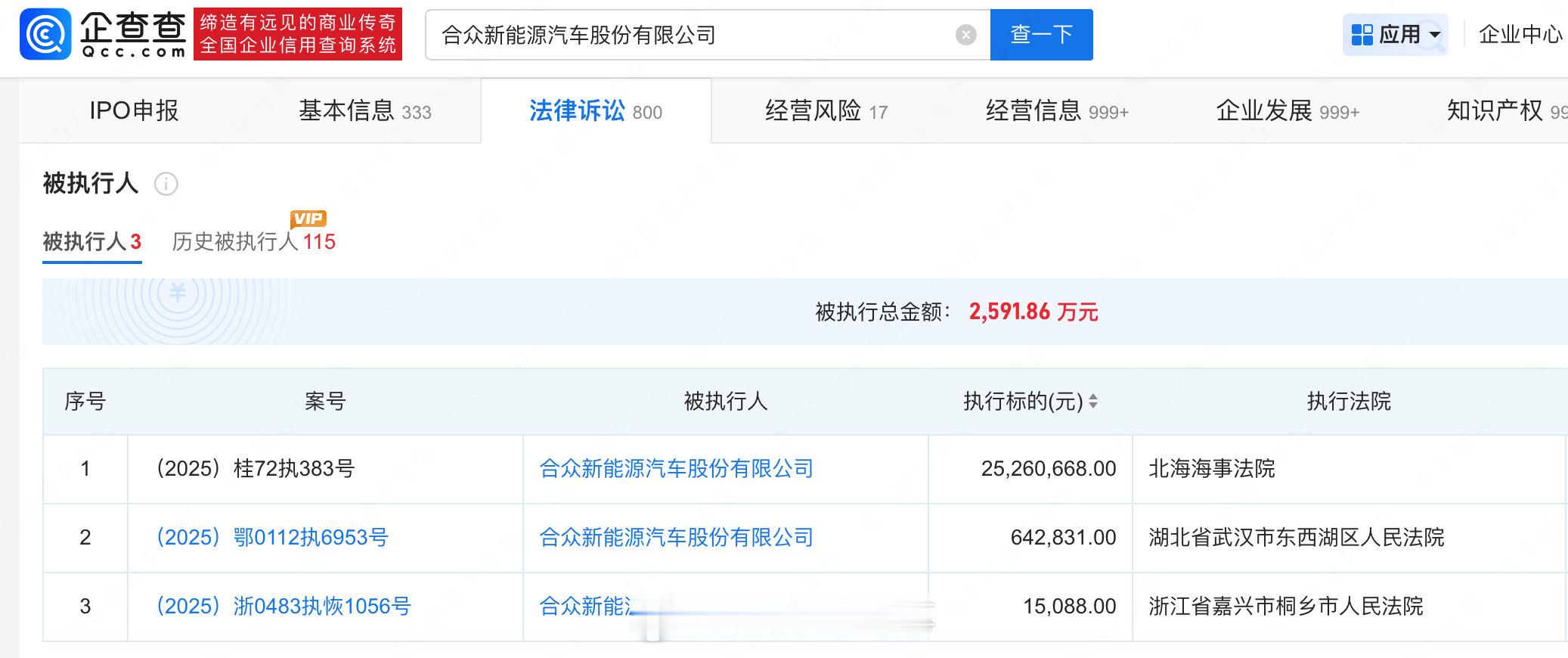Open the 历史被执行人 115 VIP sub-tab
1568x658 pixels.
click(254, 242)
